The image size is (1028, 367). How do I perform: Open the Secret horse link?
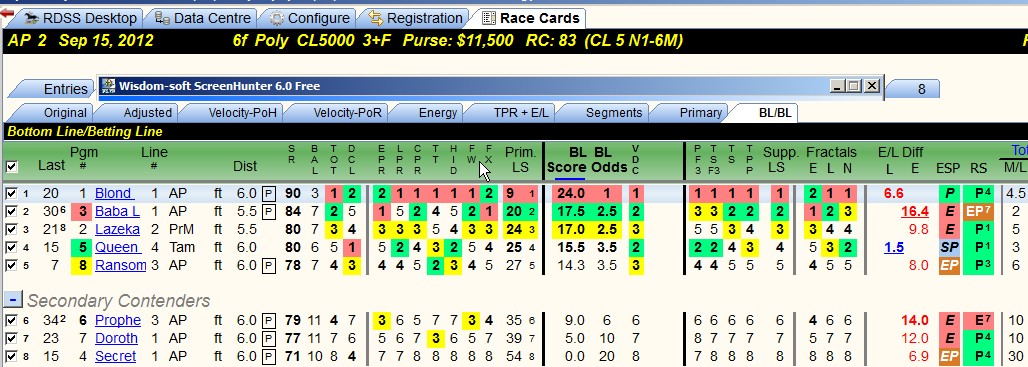click(115, 357)
